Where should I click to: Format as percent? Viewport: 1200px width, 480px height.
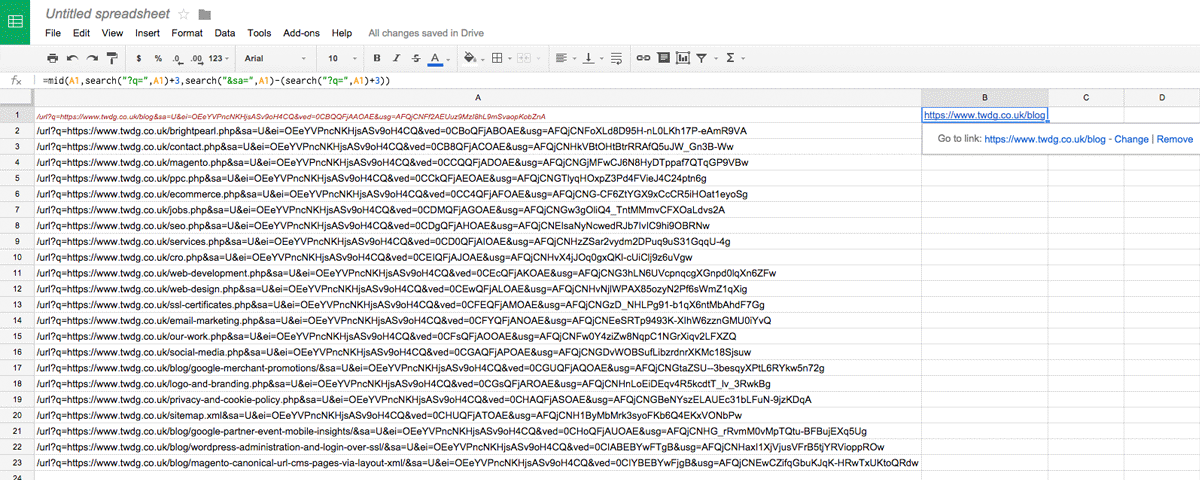(x=158, y=58)
